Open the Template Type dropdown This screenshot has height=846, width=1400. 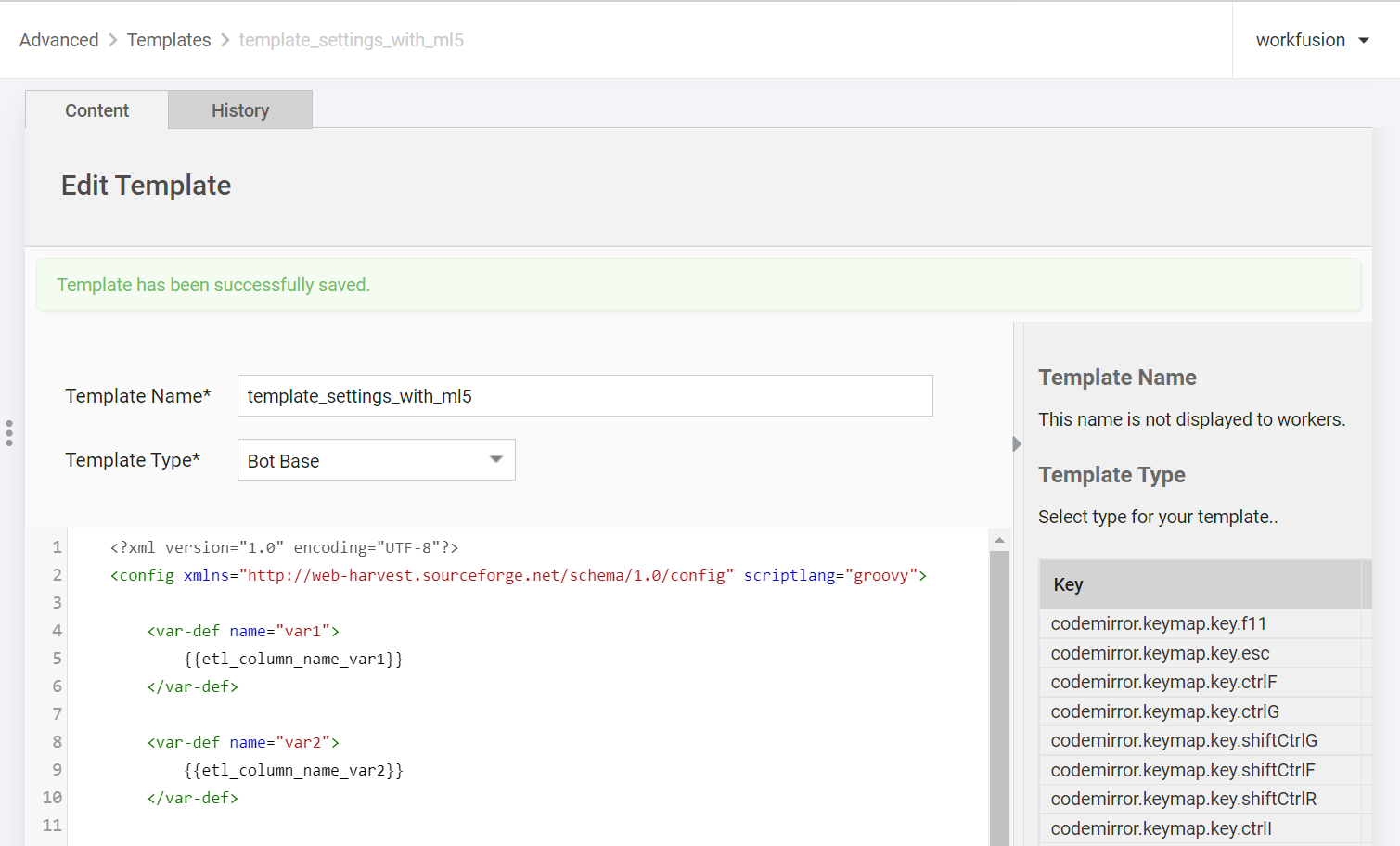[377, 460]
